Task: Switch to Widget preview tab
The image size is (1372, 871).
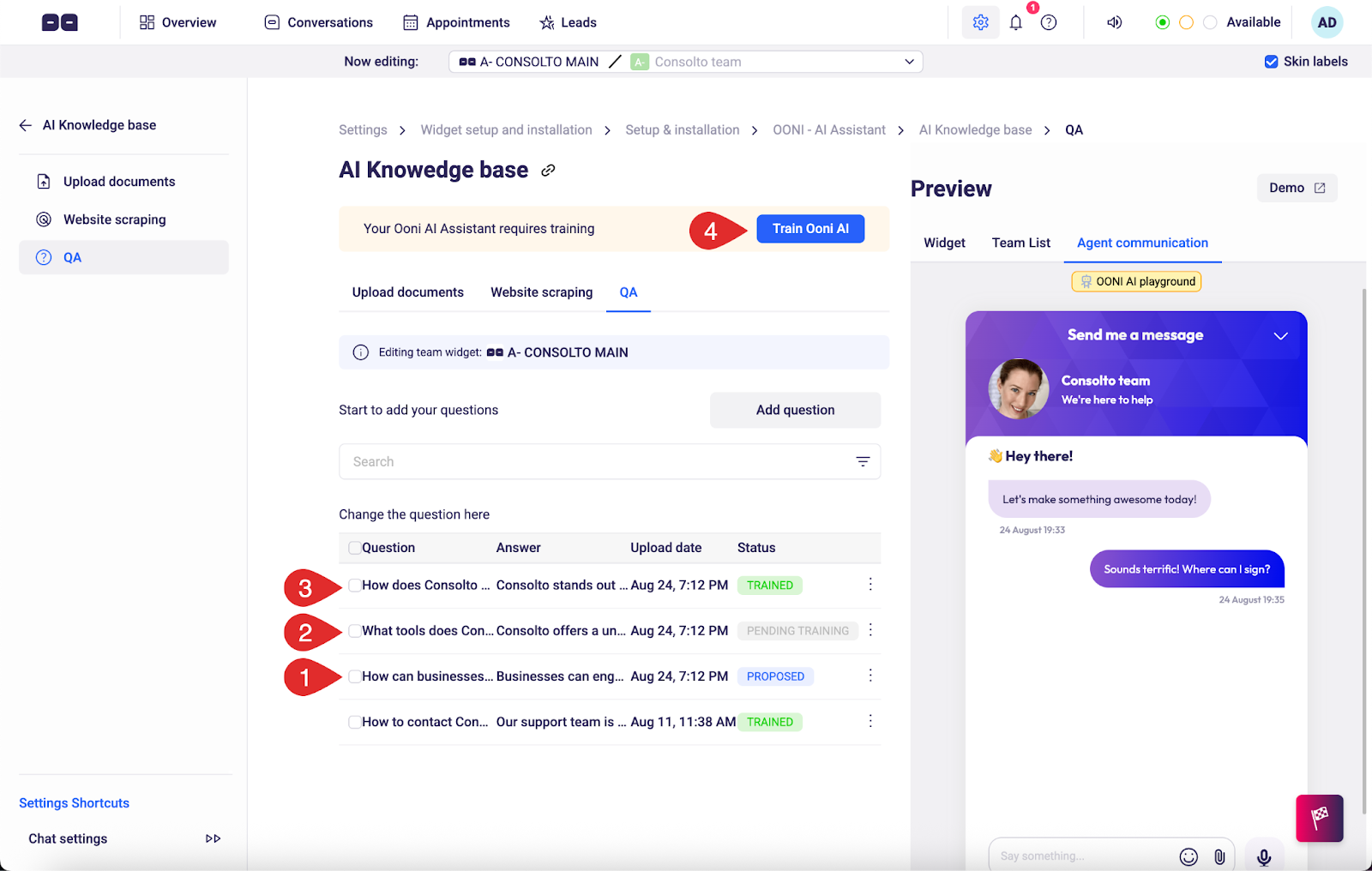Action: click(944, 243)
